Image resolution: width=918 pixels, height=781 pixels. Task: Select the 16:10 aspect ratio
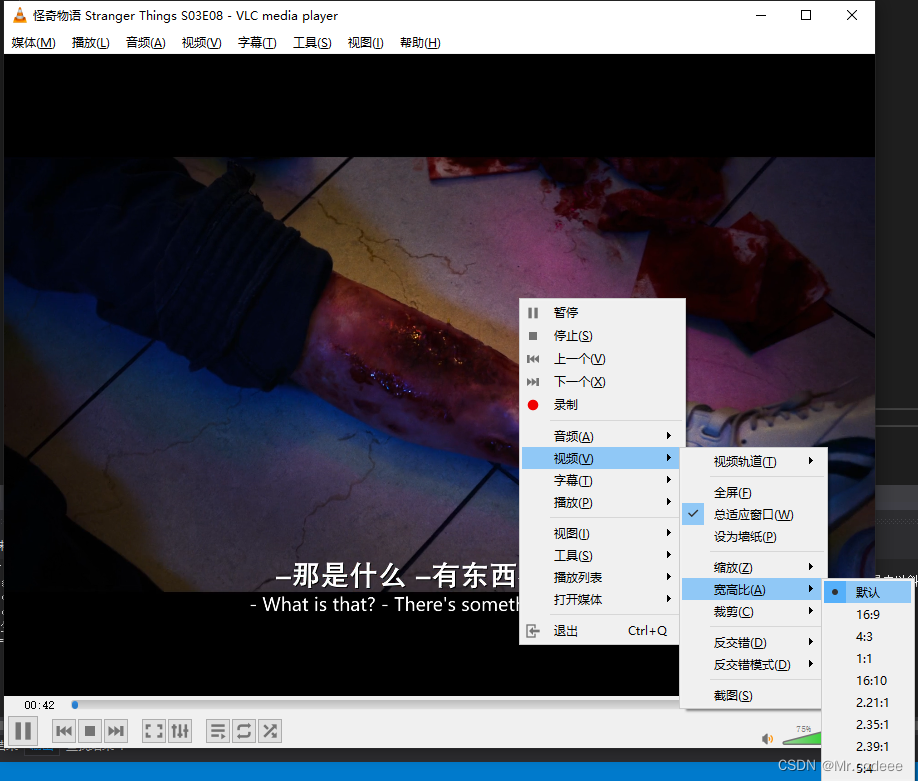pyautogui.click(x=868, y=681)
